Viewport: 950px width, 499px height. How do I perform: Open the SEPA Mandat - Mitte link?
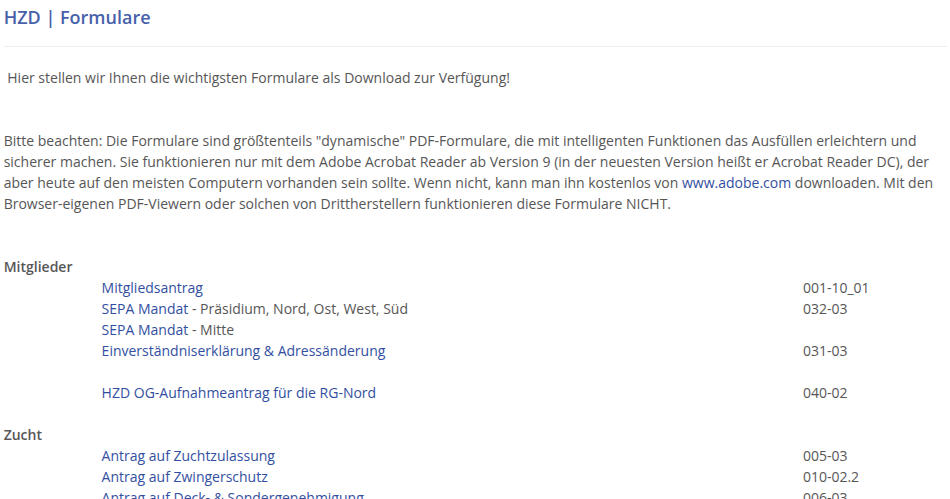[167, 330]
